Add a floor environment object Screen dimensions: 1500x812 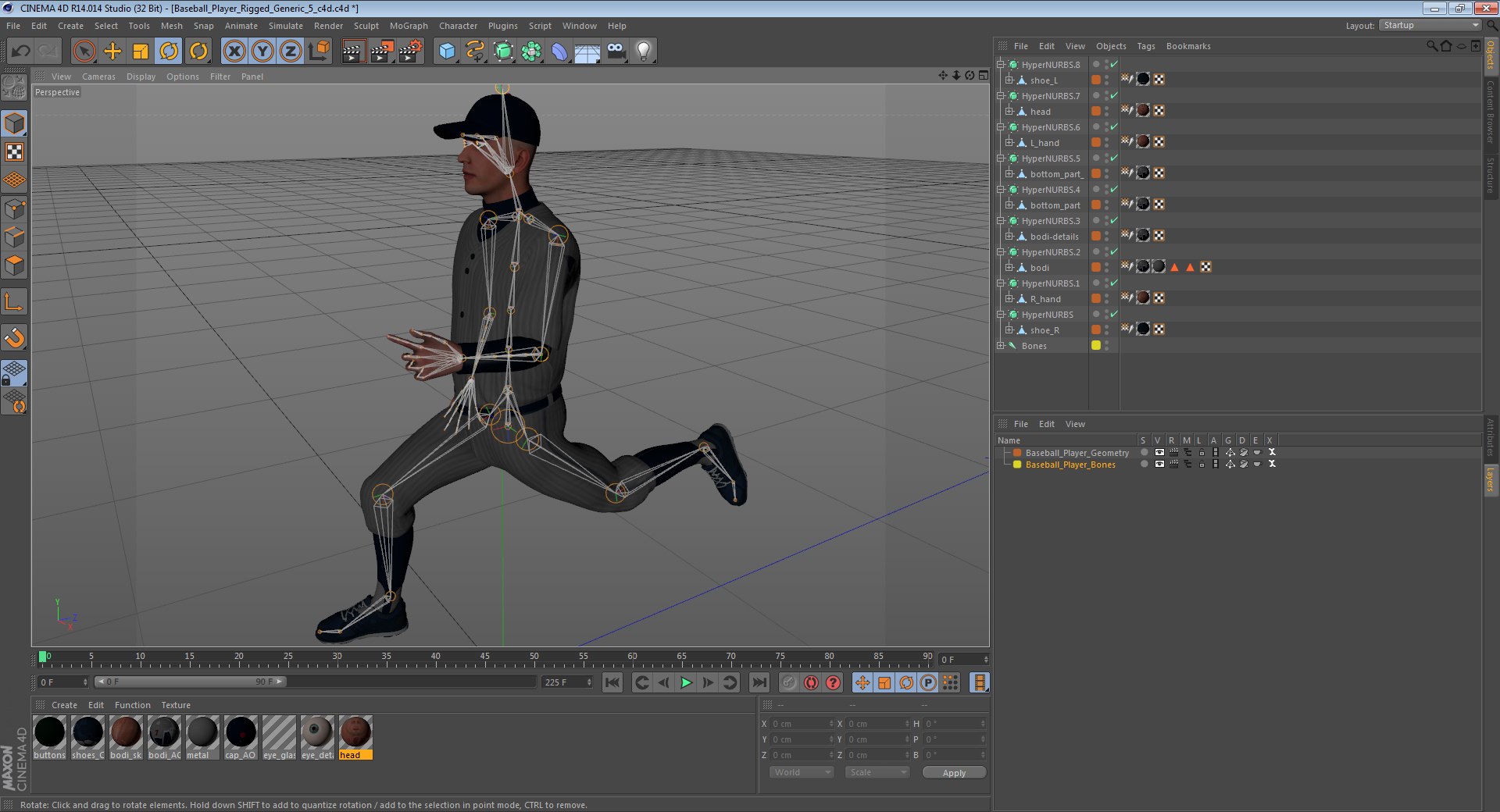(587, 52)
